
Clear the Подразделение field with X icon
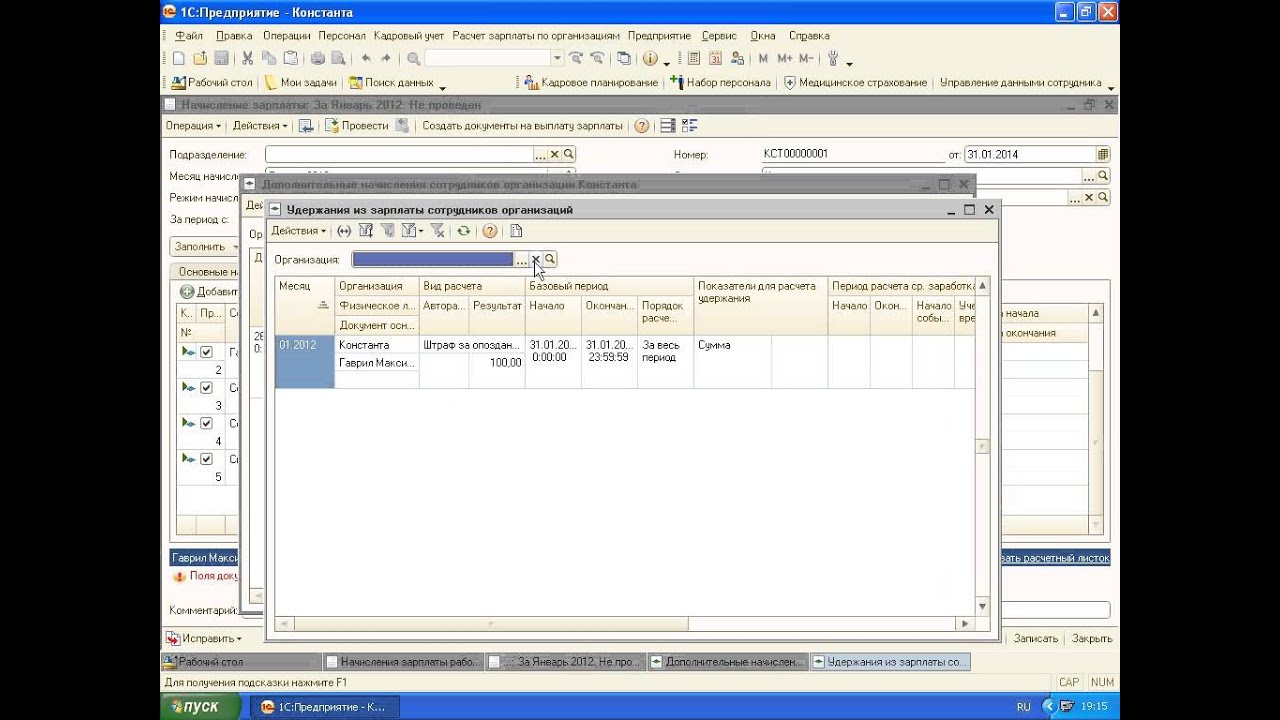[555, 155]
